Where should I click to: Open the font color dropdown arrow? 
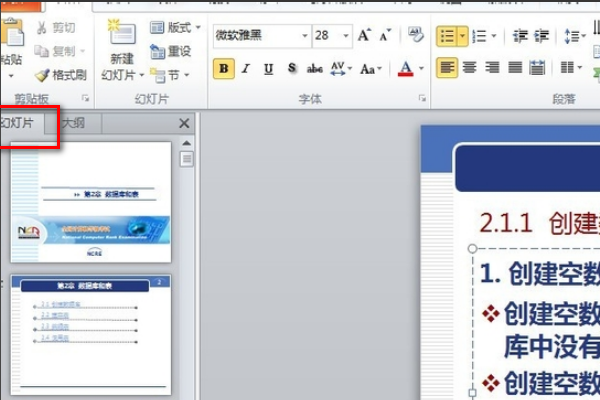[421, 69]
